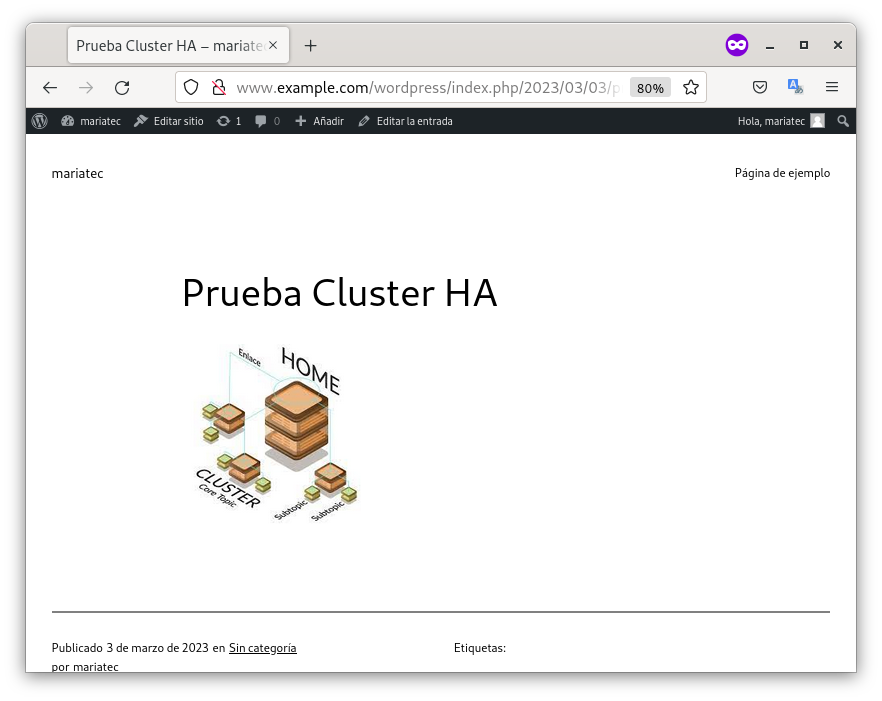Expand the Añadir new content menu
The height and width of the screenshot is (701, 882).
pos(319,121)
